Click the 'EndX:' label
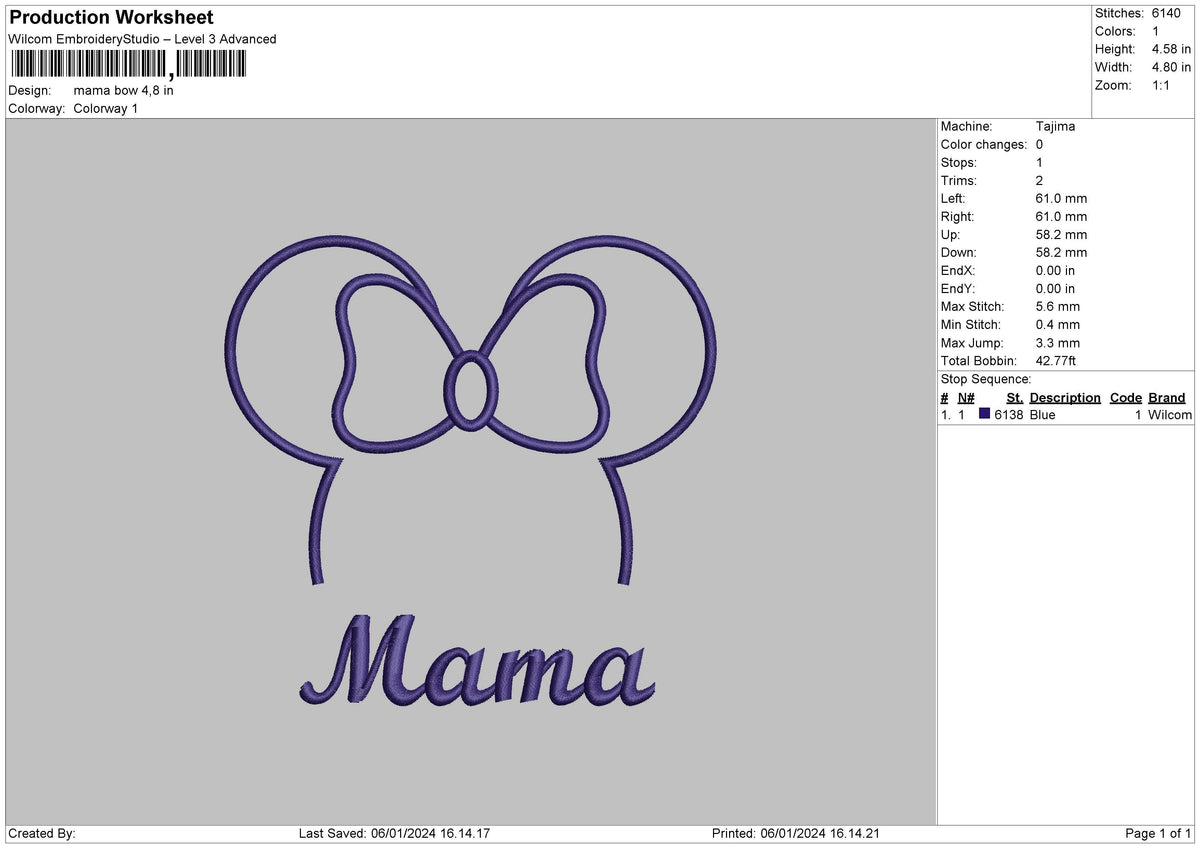The height and width of the screenshot is (848, 1200). (958, 271)
